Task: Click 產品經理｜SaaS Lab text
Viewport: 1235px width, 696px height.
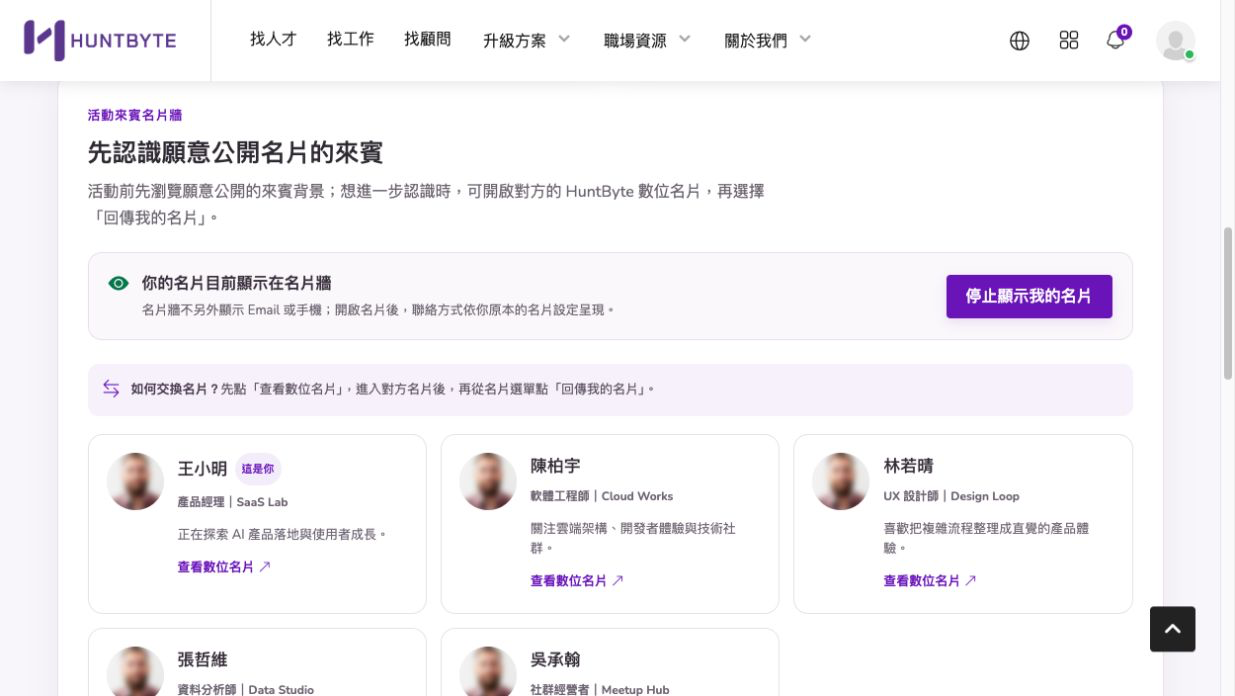Action: (233, 502)
